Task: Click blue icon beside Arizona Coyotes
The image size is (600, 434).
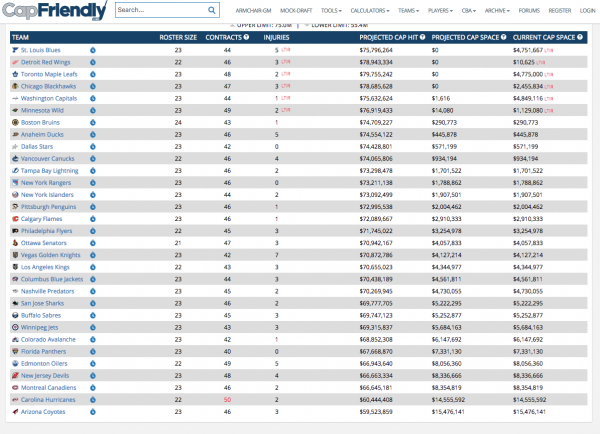Action: (x=93, y=409)
